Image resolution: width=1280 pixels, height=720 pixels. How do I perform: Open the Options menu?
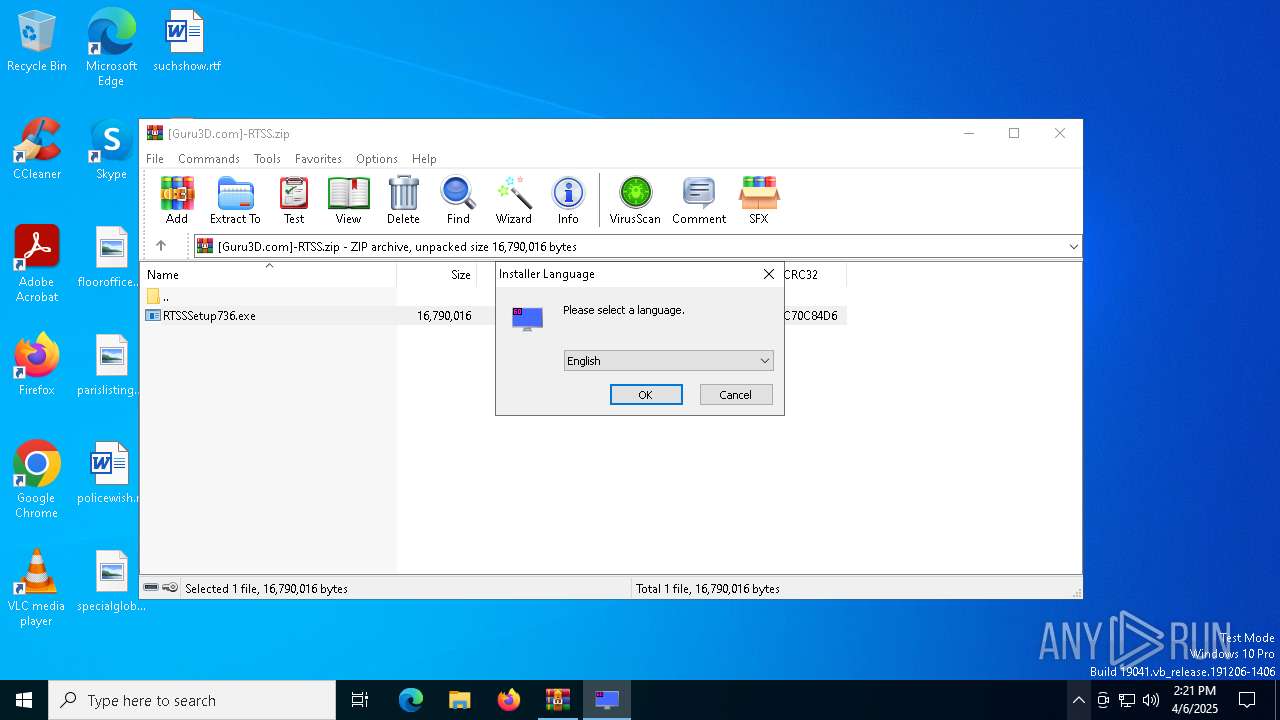coord(377,159)
